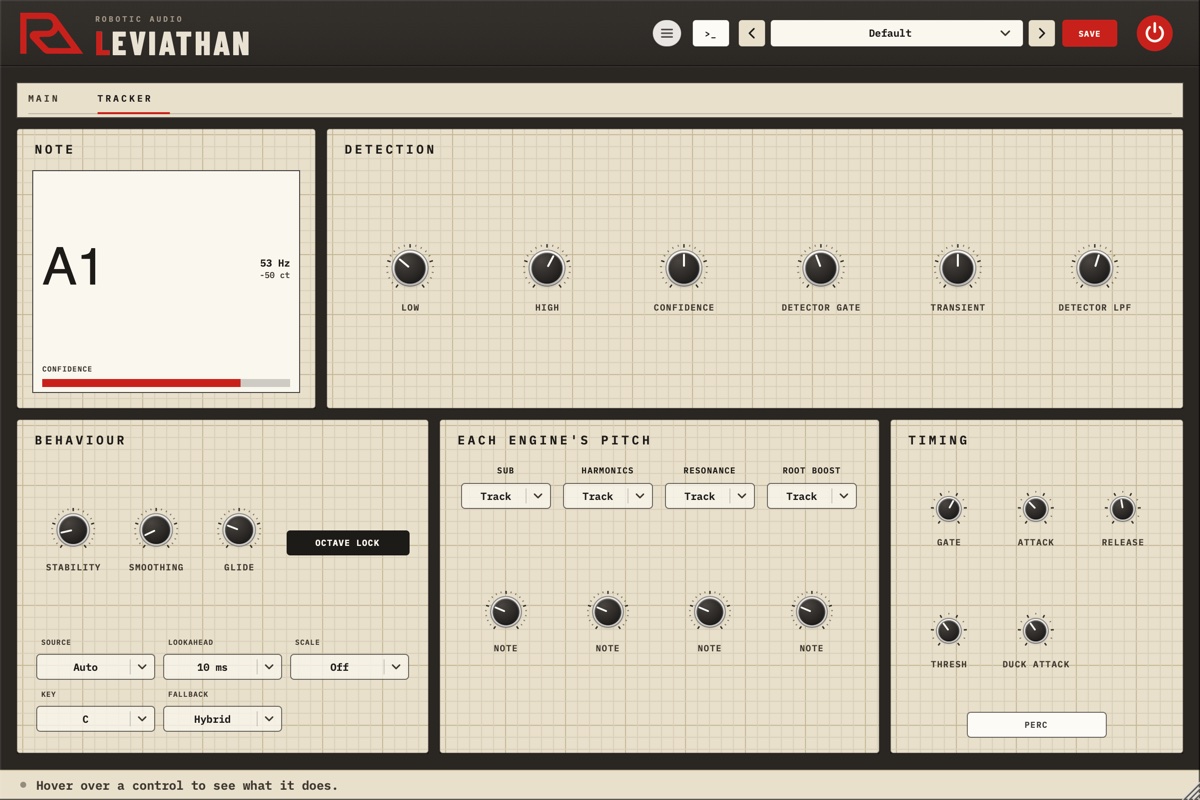1200x800 pixels.
Task: Open the Lookahead dropdown
Action: click(223, 667)
